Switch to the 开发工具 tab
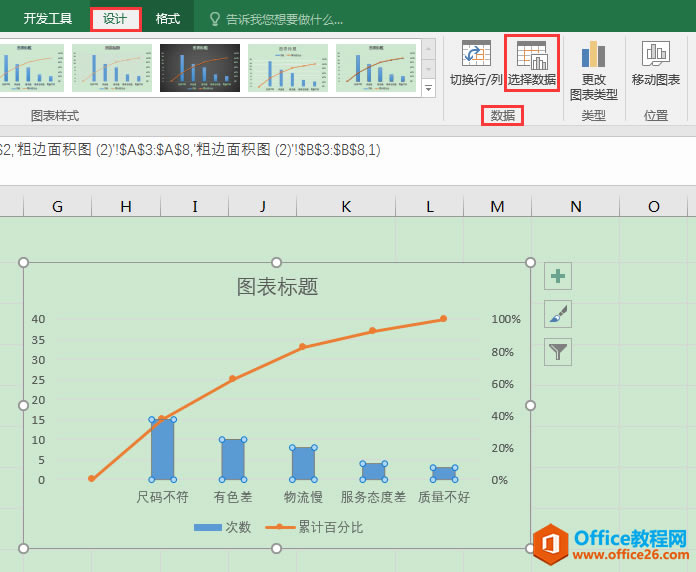696x572 pixels. [x=47, y=19]
